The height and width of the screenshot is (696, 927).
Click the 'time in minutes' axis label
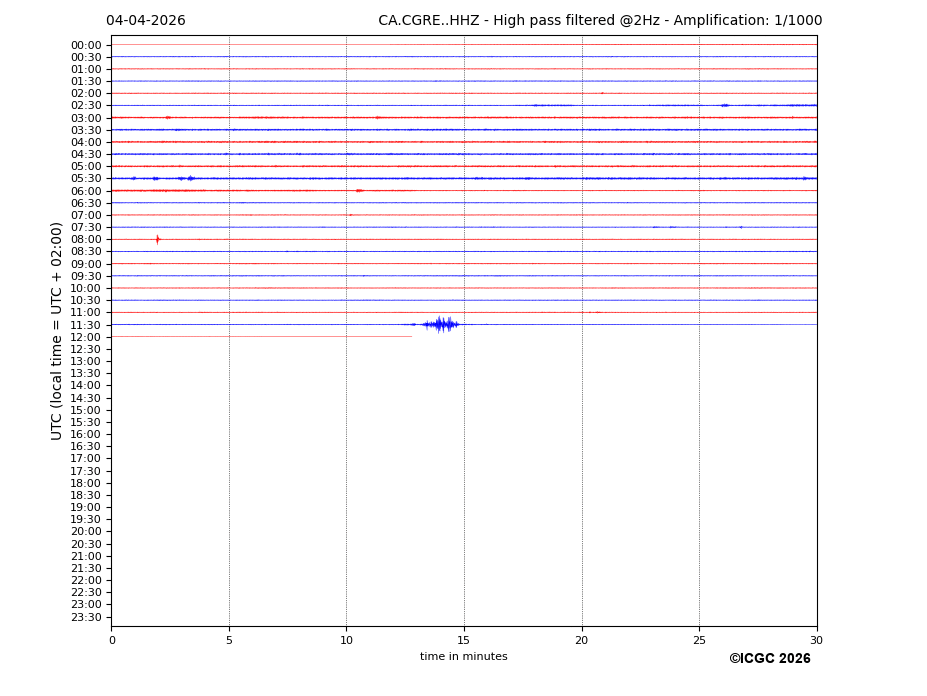tap(463, 657)
